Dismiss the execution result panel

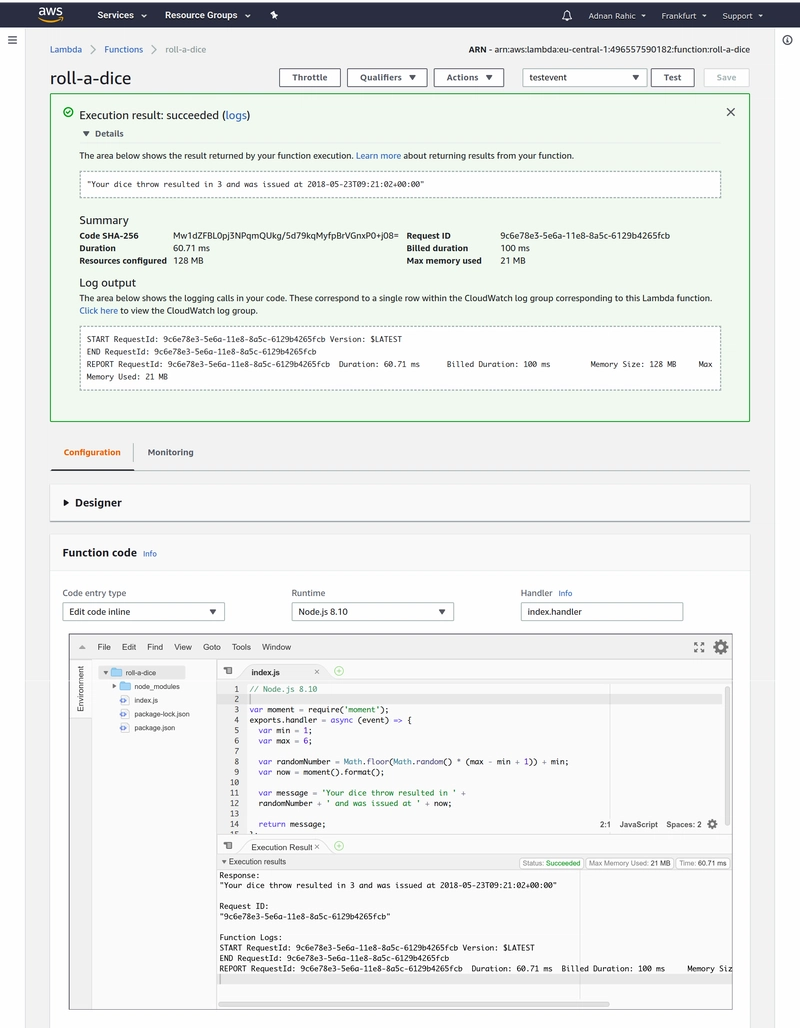[x=730, y=113]
